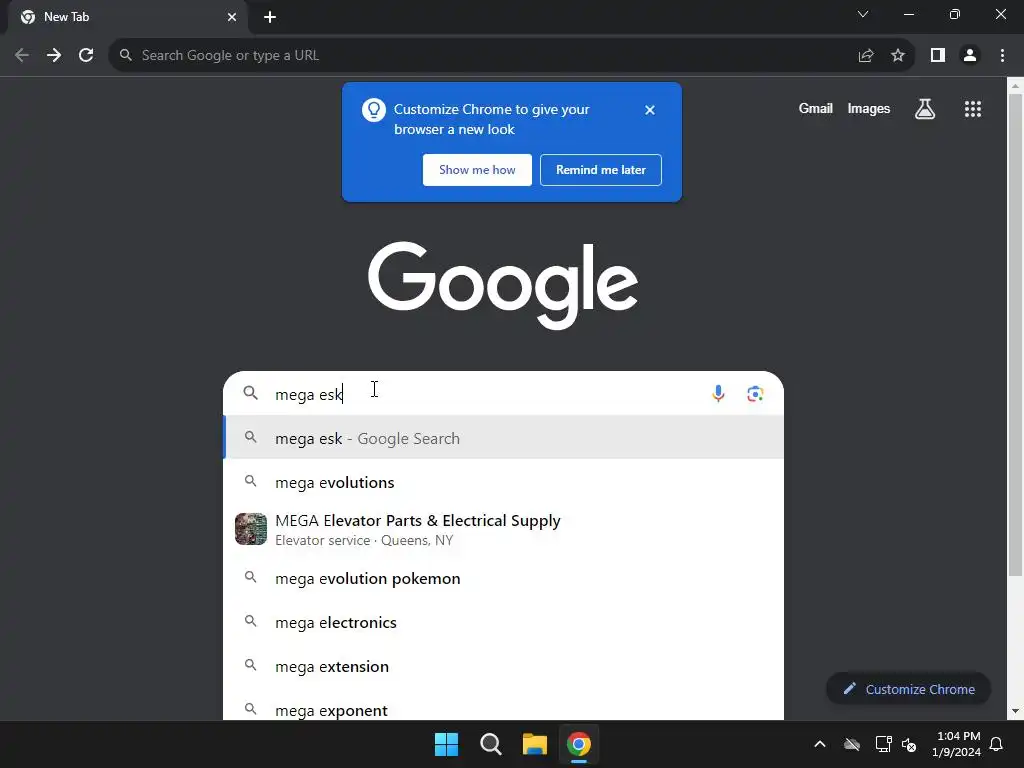The width and height of the screenshot is (1024, 768).
Task: Open the Windows Start menu
Action: click(x=447, y=744)
